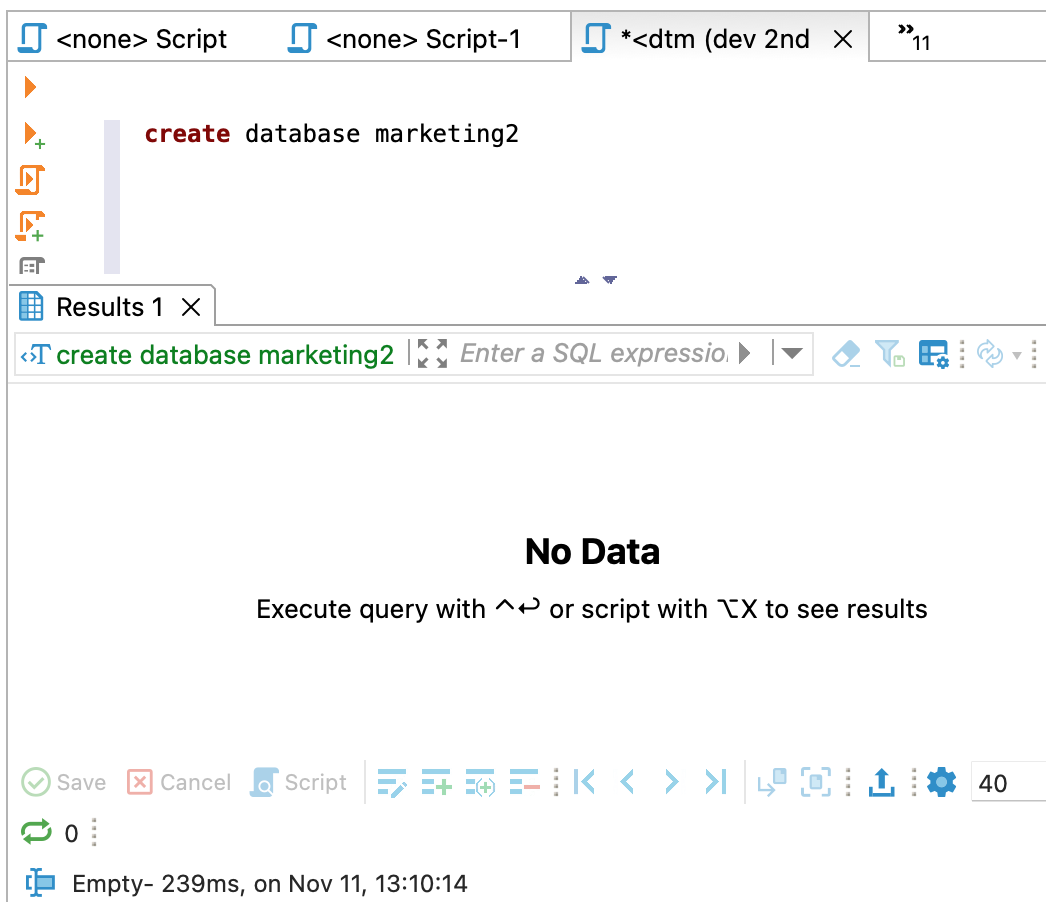Click the Cancel button
This screenshot has width=1046, height=902.
[x=179, y=782]
